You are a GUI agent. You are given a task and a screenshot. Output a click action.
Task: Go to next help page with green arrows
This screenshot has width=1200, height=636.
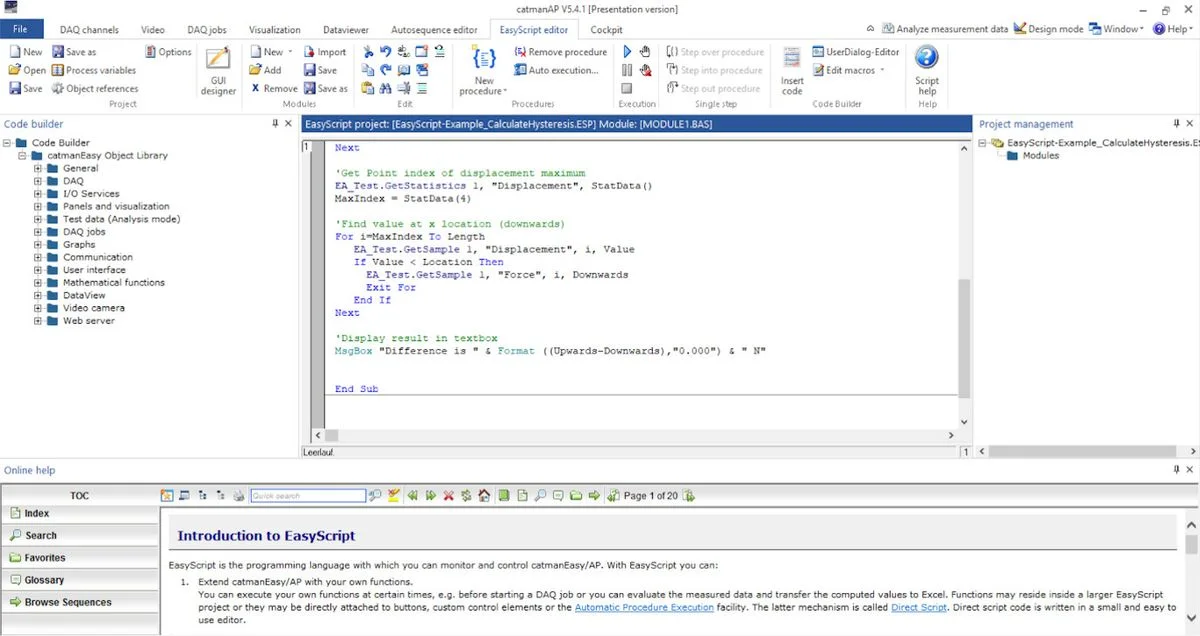coord(430,495)
